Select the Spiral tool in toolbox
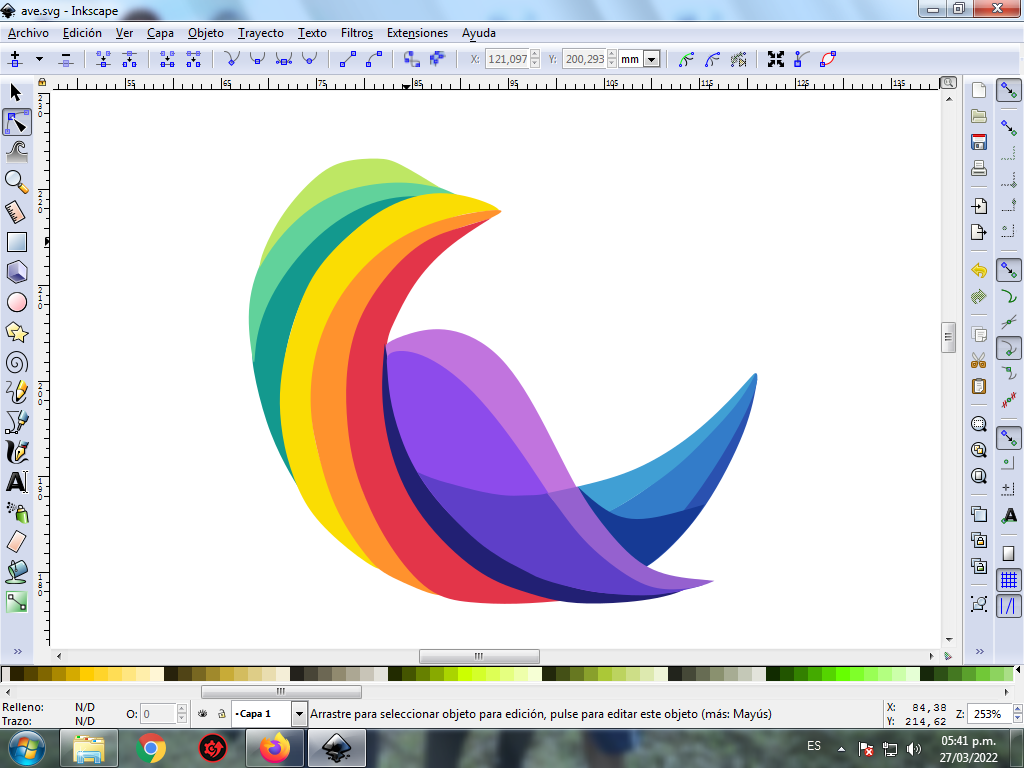The height and width of the screenshot is (768, 1024). [17, 362]
